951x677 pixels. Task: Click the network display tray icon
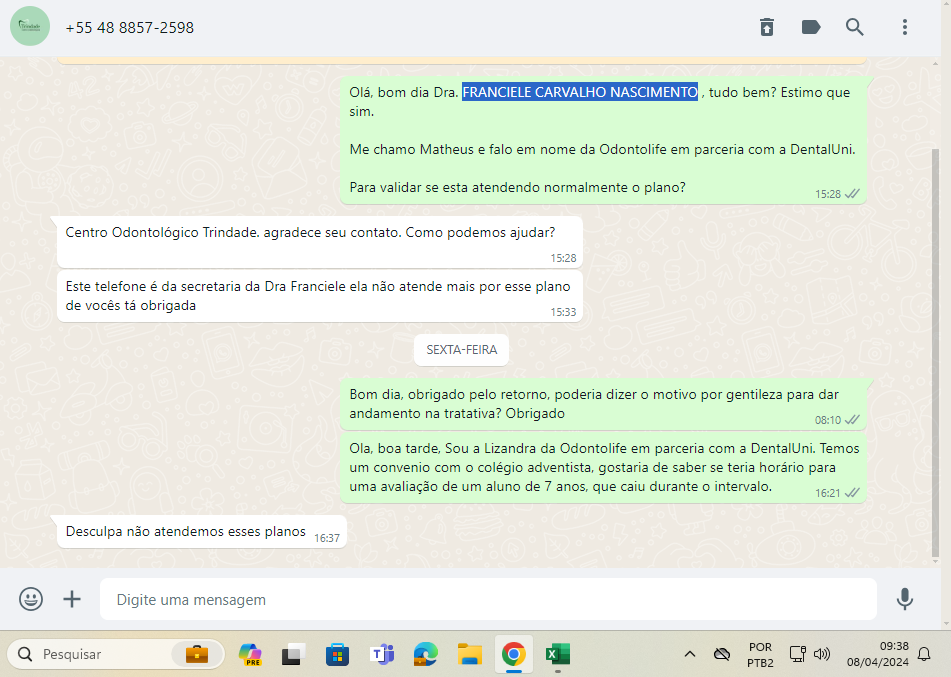coord(797,654)
